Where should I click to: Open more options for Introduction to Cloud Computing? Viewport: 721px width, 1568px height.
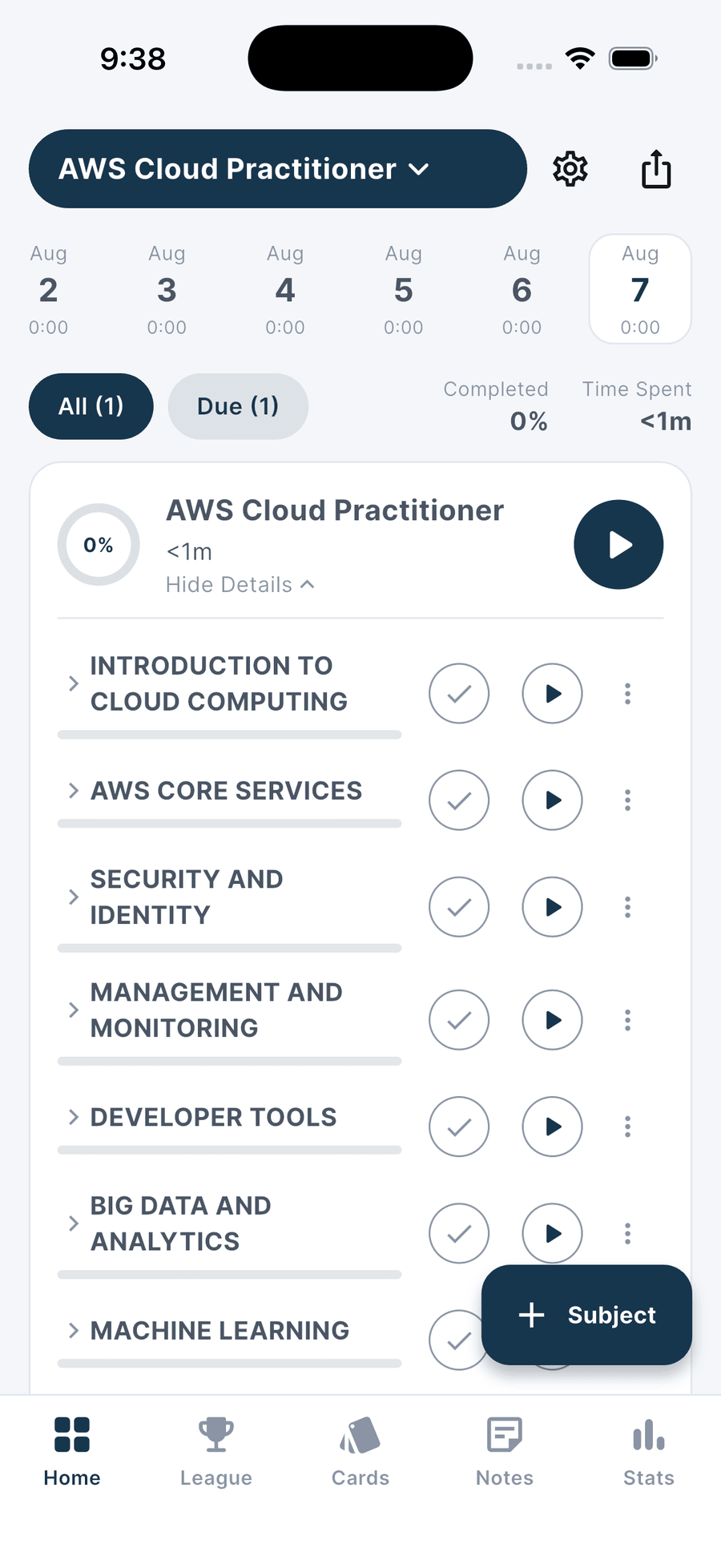click(627, 694)
